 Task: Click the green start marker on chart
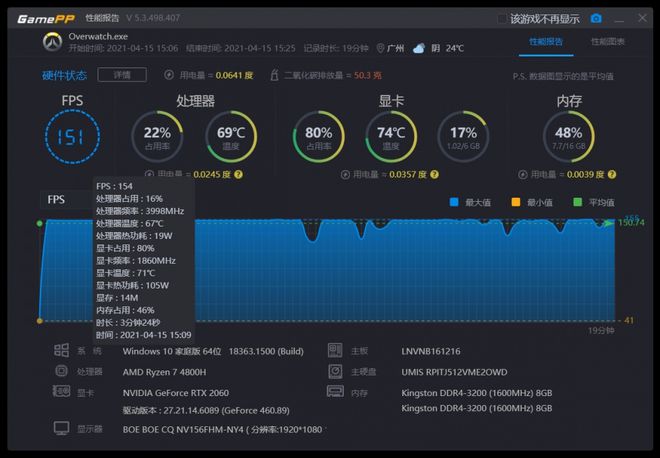(x=40, y=223)
